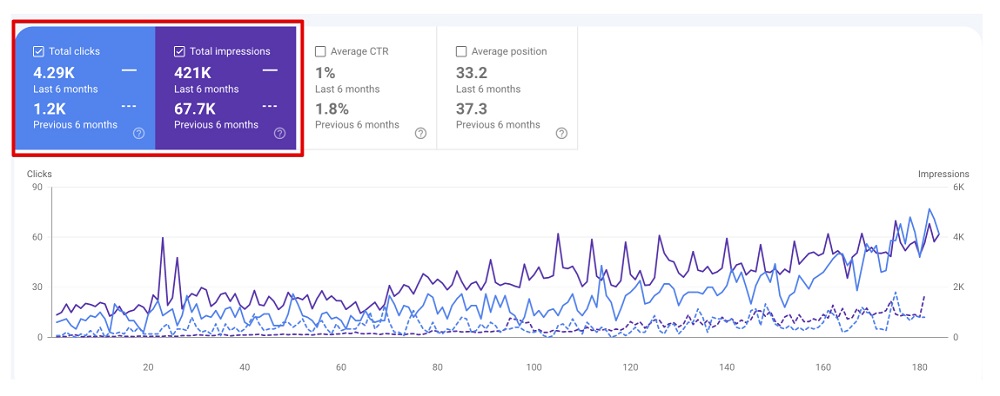Click dashed line legend next to 1.2K
The width and height of the screenshot is (1000, 396).
[129, 106]
